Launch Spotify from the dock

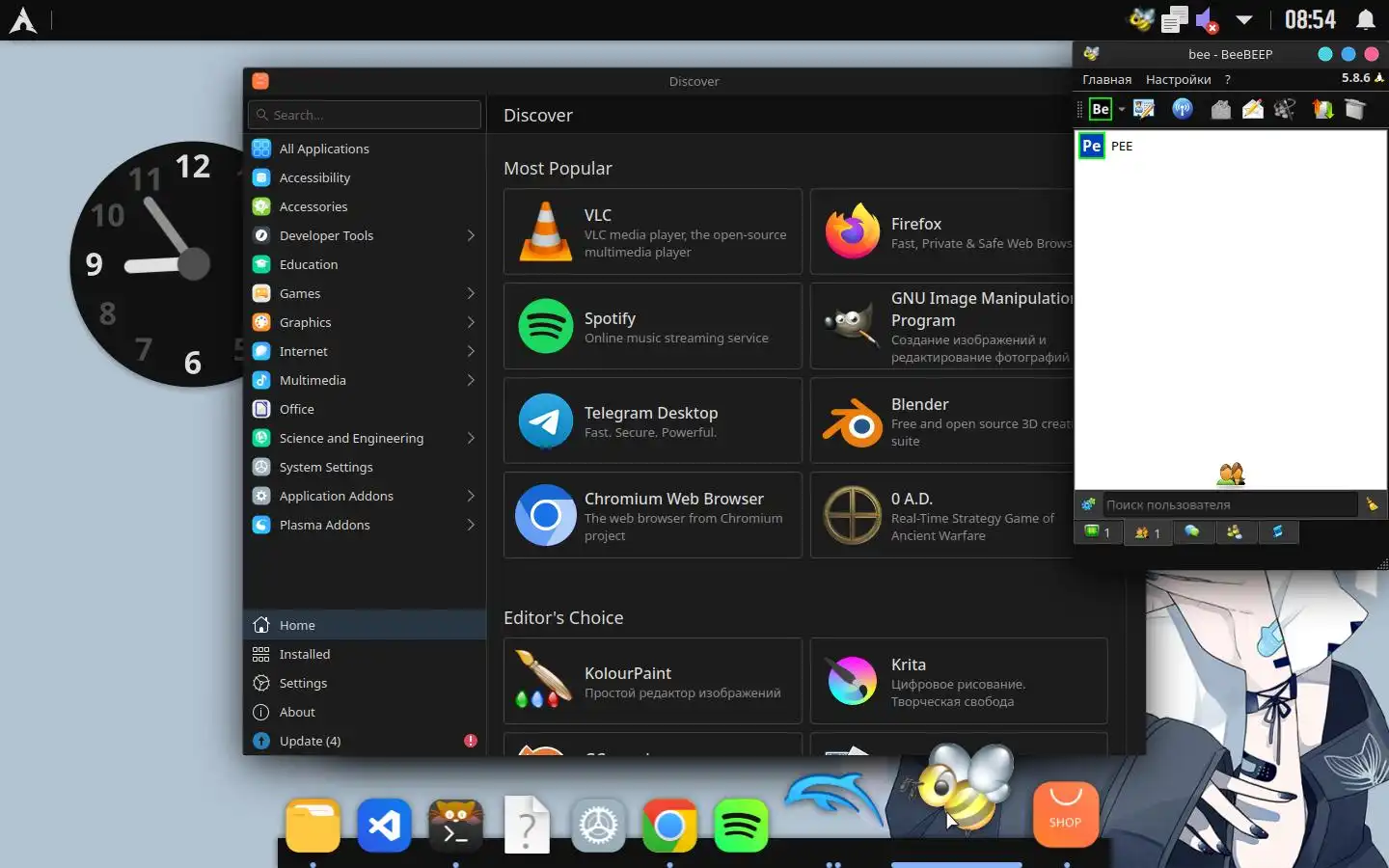(741, 826)
